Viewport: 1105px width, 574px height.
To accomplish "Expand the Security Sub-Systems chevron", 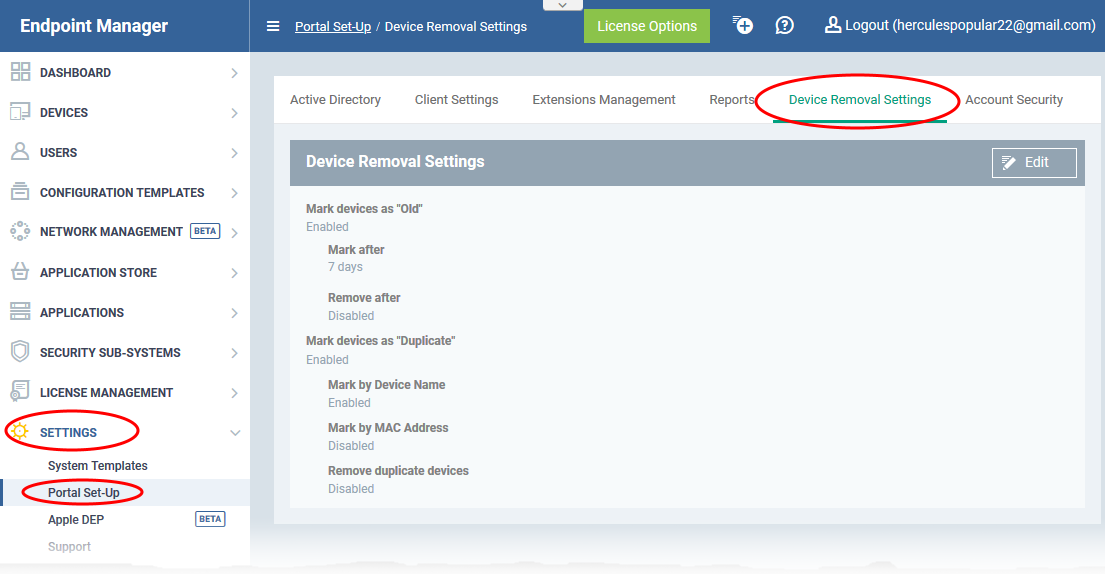I will pos(235,353).
